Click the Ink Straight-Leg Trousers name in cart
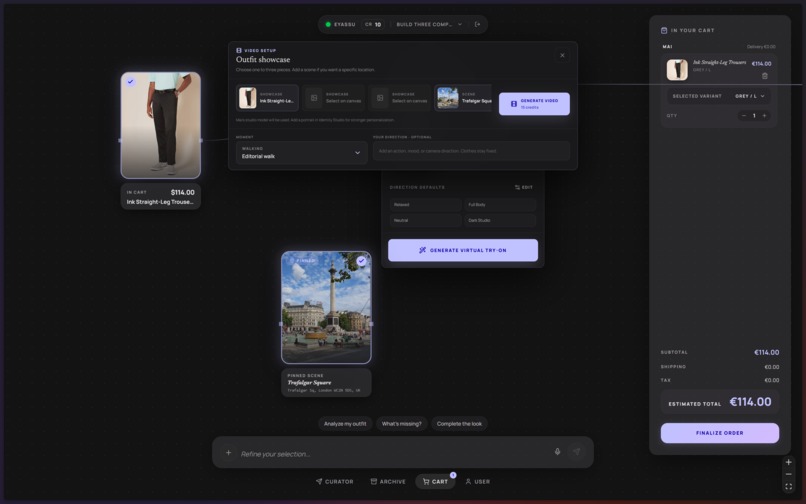The height and width of the screenshot is (504, 806). (719, 62)
